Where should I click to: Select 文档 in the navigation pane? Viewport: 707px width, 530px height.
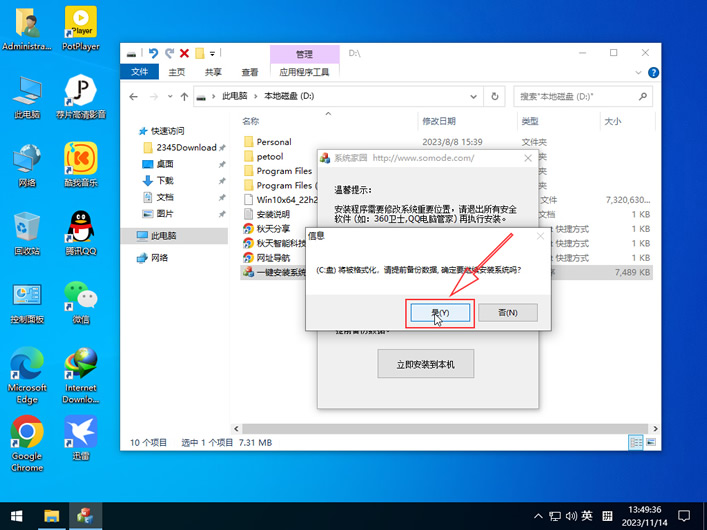tap(165, 197)
